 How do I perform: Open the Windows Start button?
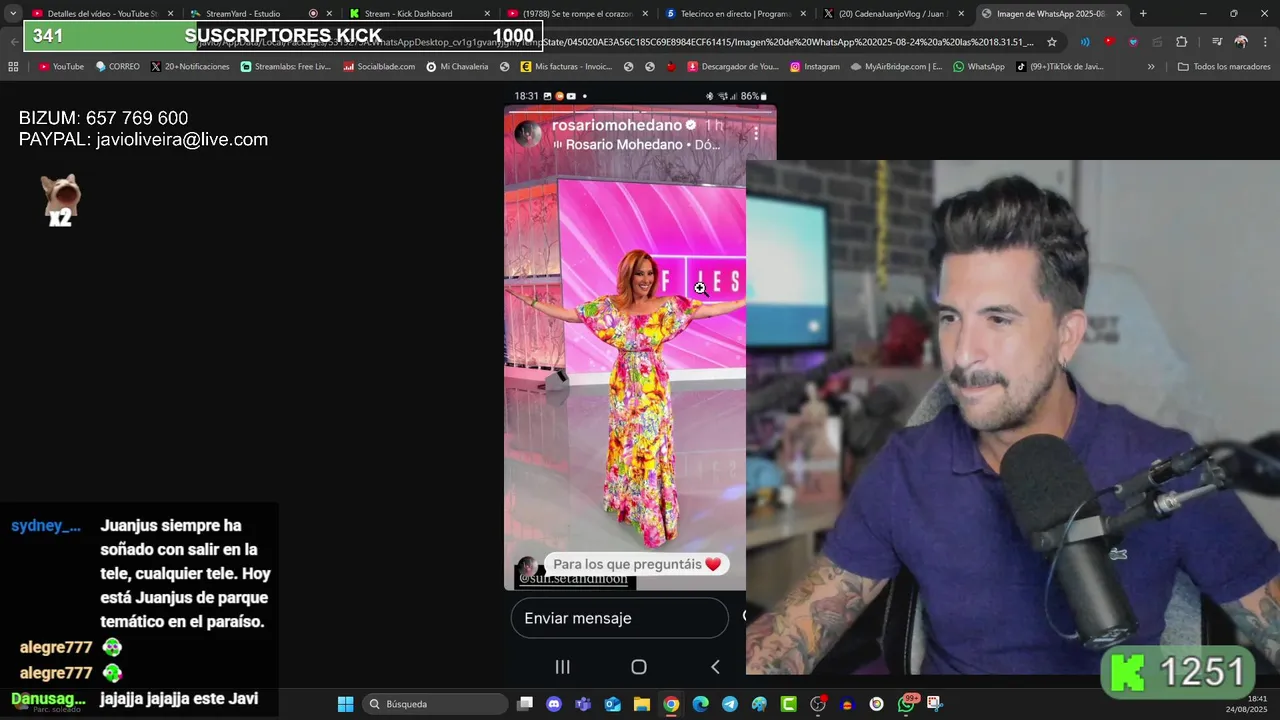[345, 704]
